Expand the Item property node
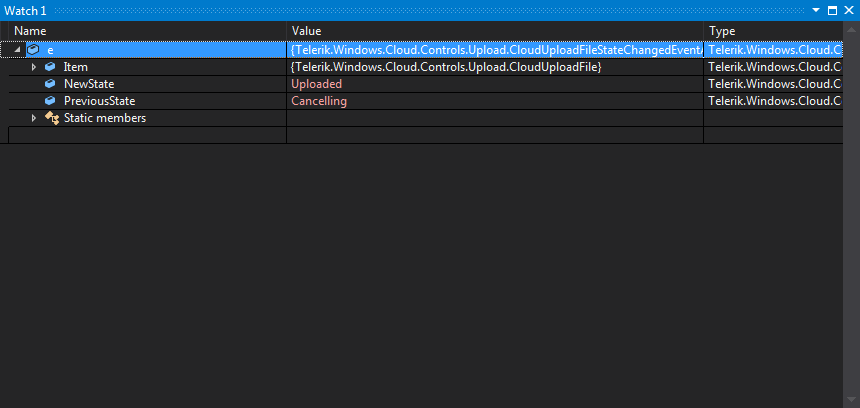The height and width of the screenshot is (408, 860). click(34, 67)
